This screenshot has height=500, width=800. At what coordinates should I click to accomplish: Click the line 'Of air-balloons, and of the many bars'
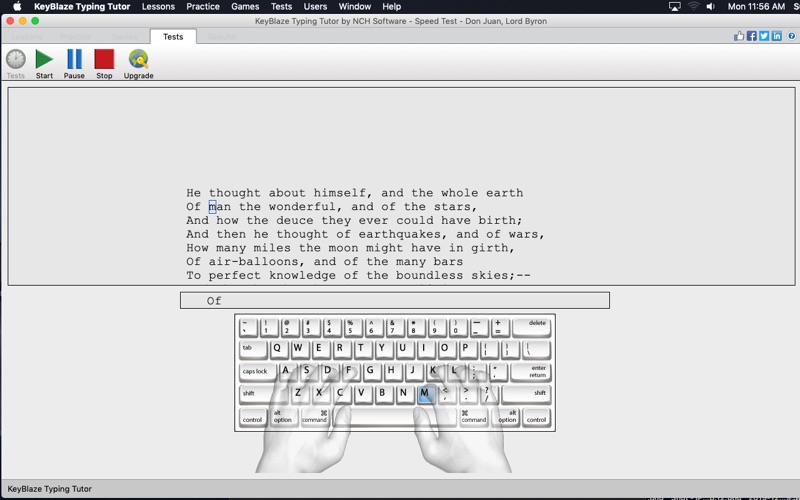coord(324,262)
